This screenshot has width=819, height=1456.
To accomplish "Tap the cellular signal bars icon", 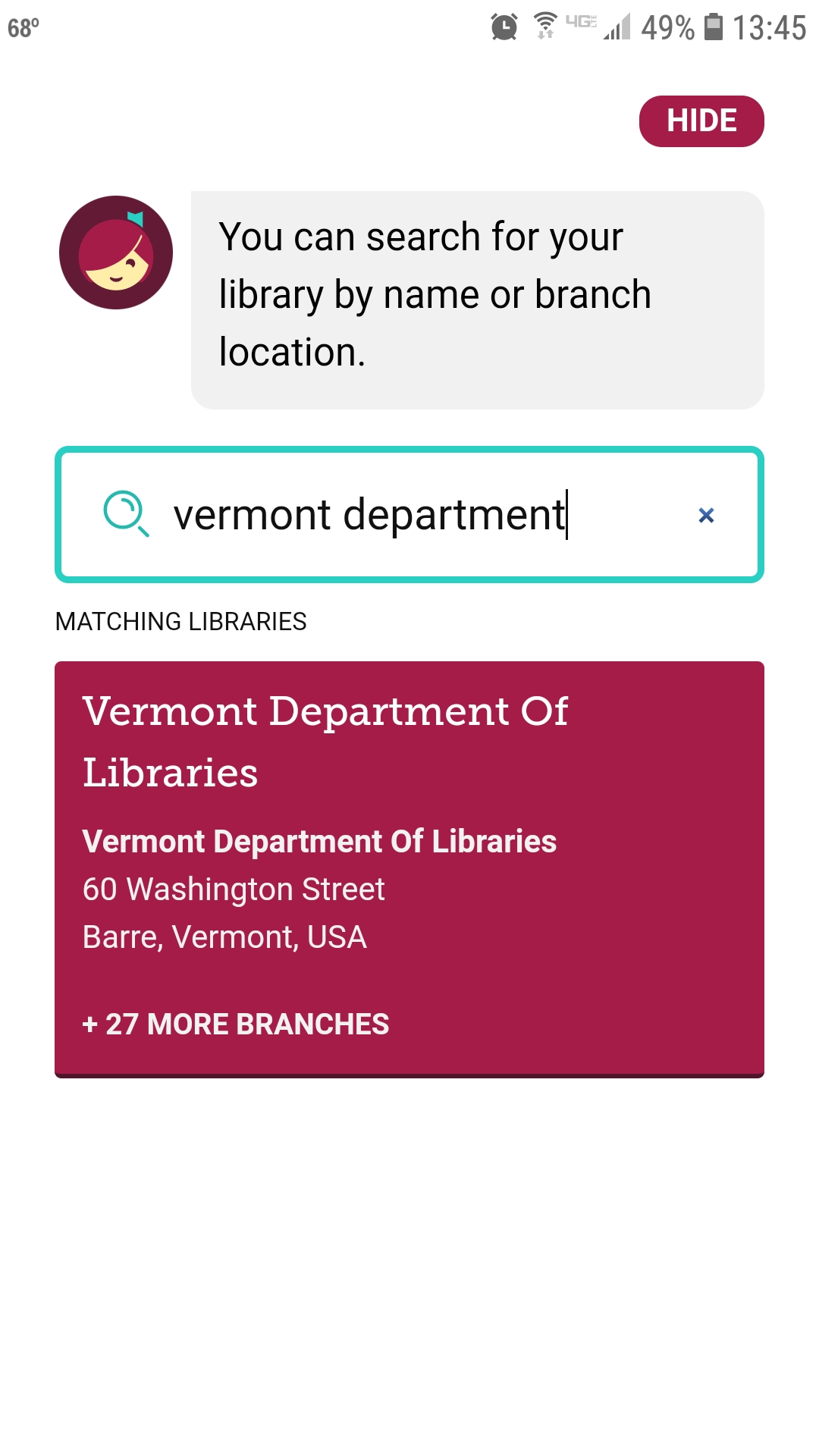I will coord(618,27).
